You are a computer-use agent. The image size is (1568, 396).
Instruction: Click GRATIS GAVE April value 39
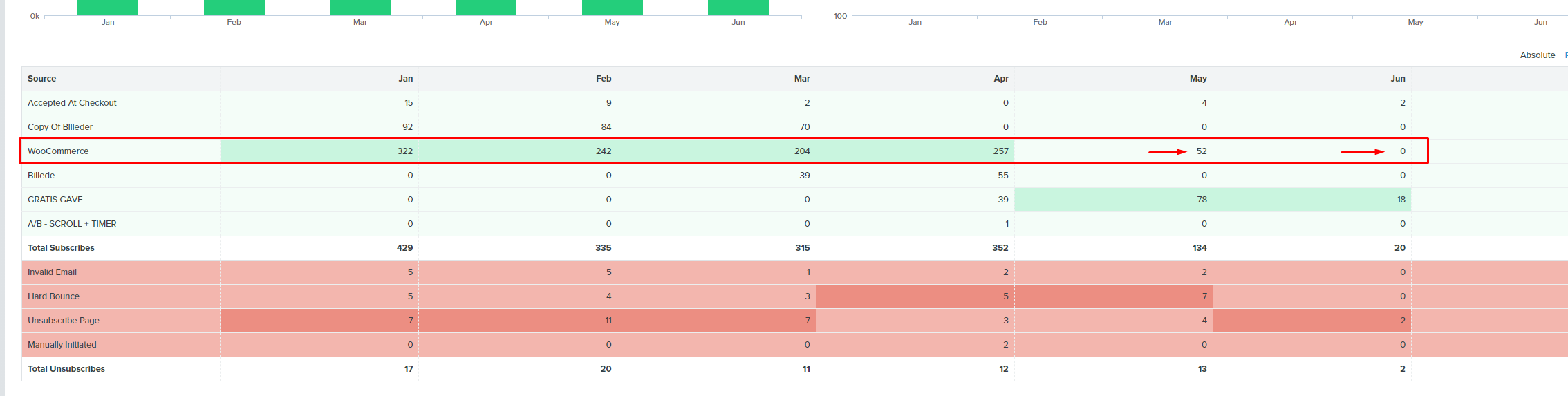click(1003, 200)
